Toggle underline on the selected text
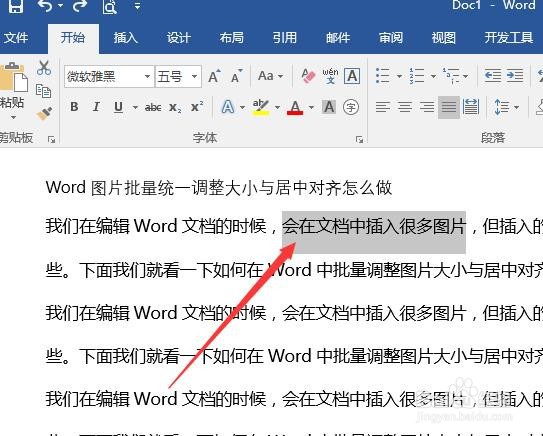 tap(118, 107)
